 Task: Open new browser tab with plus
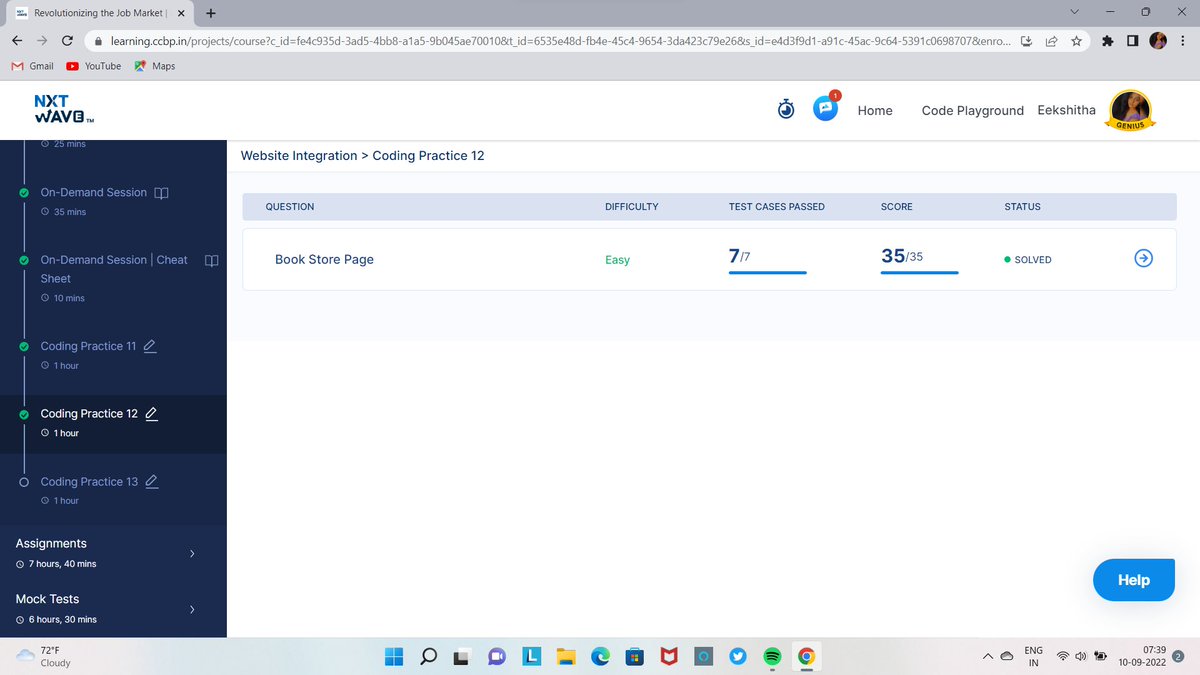211,13
